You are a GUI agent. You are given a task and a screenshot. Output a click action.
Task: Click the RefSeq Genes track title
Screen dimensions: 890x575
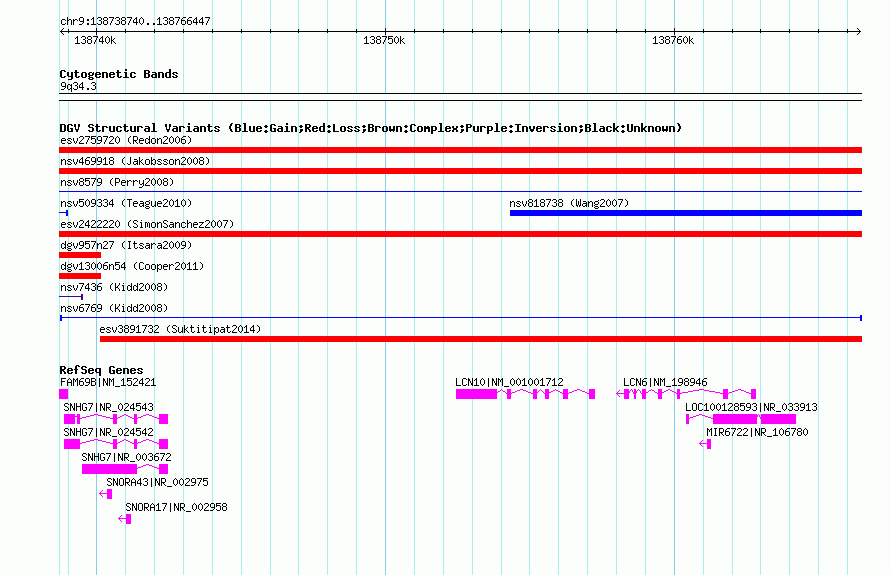pyautogui.click(x=101, y=370)
